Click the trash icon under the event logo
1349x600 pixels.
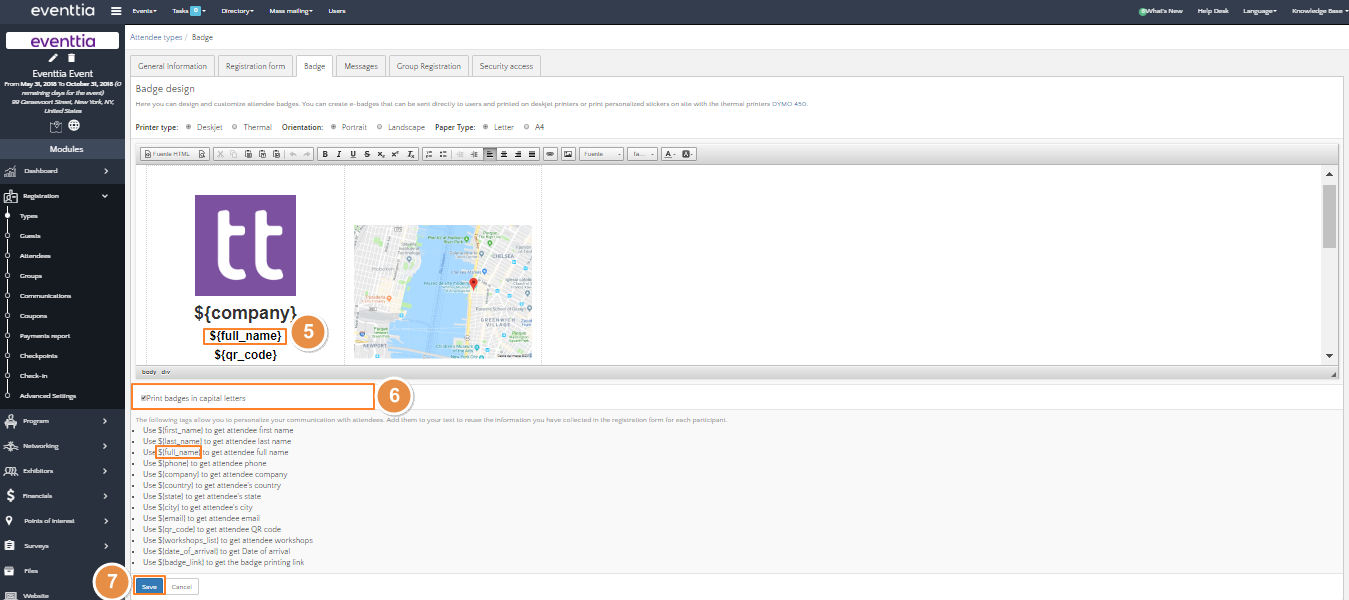(x=71, y=58)
